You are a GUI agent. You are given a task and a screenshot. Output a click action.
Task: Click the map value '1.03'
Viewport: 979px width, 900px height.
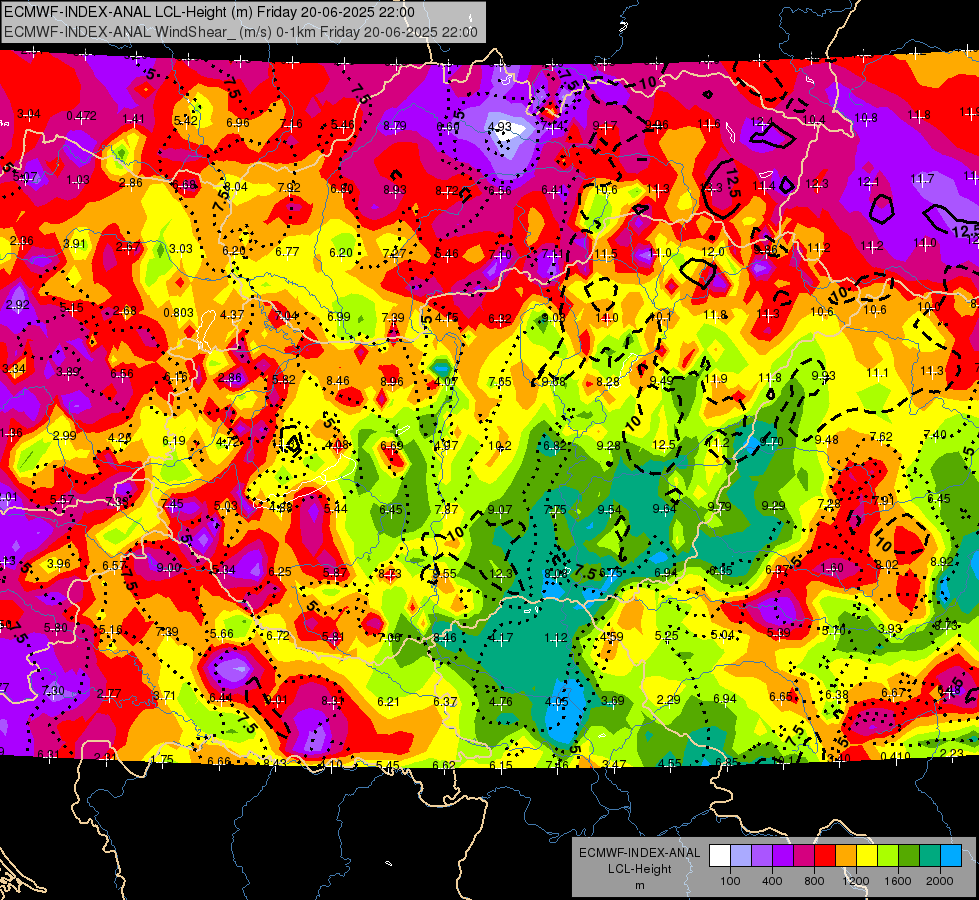78,180
